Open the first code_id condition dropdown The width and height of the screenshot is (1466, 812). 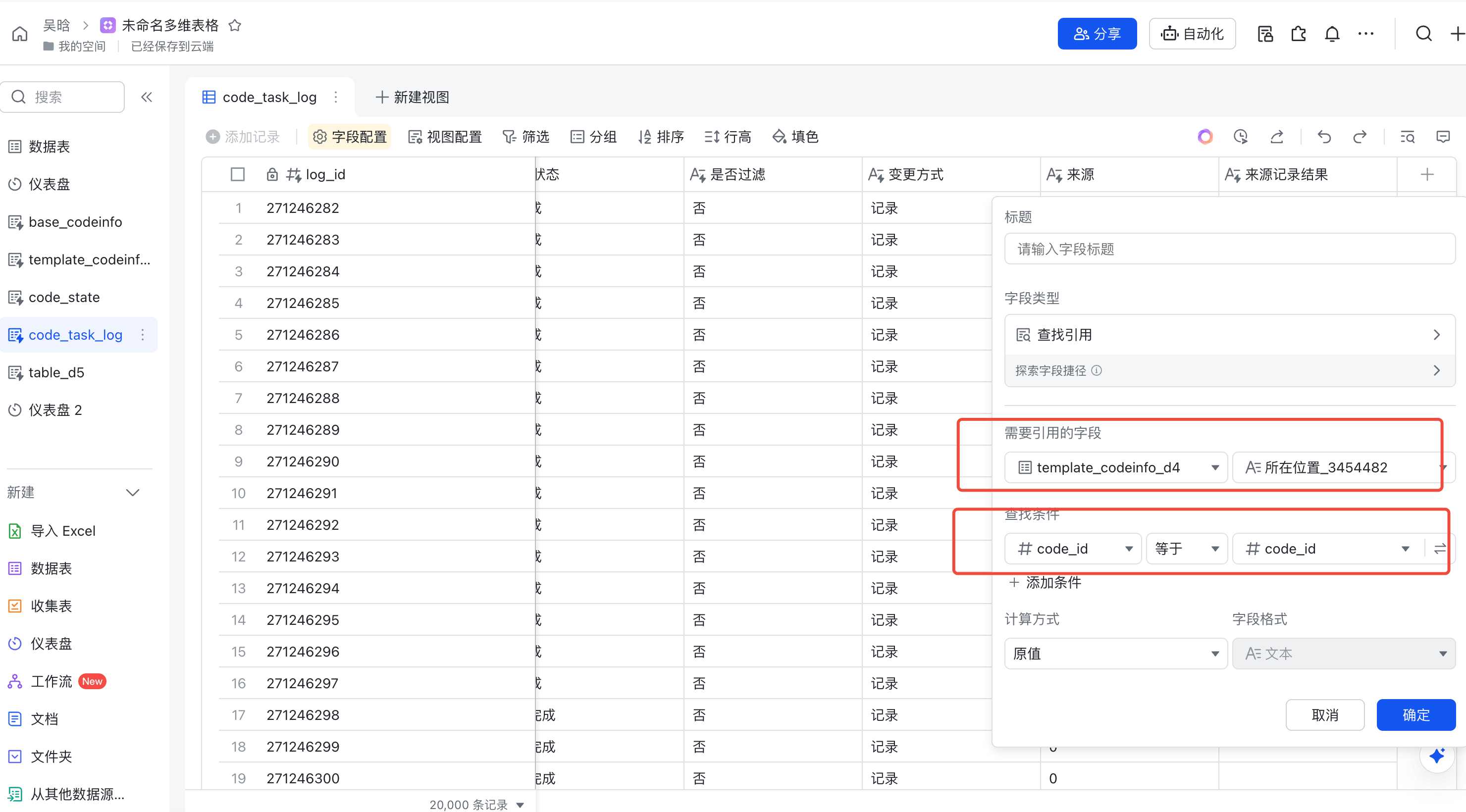(x=1073, y=549)
